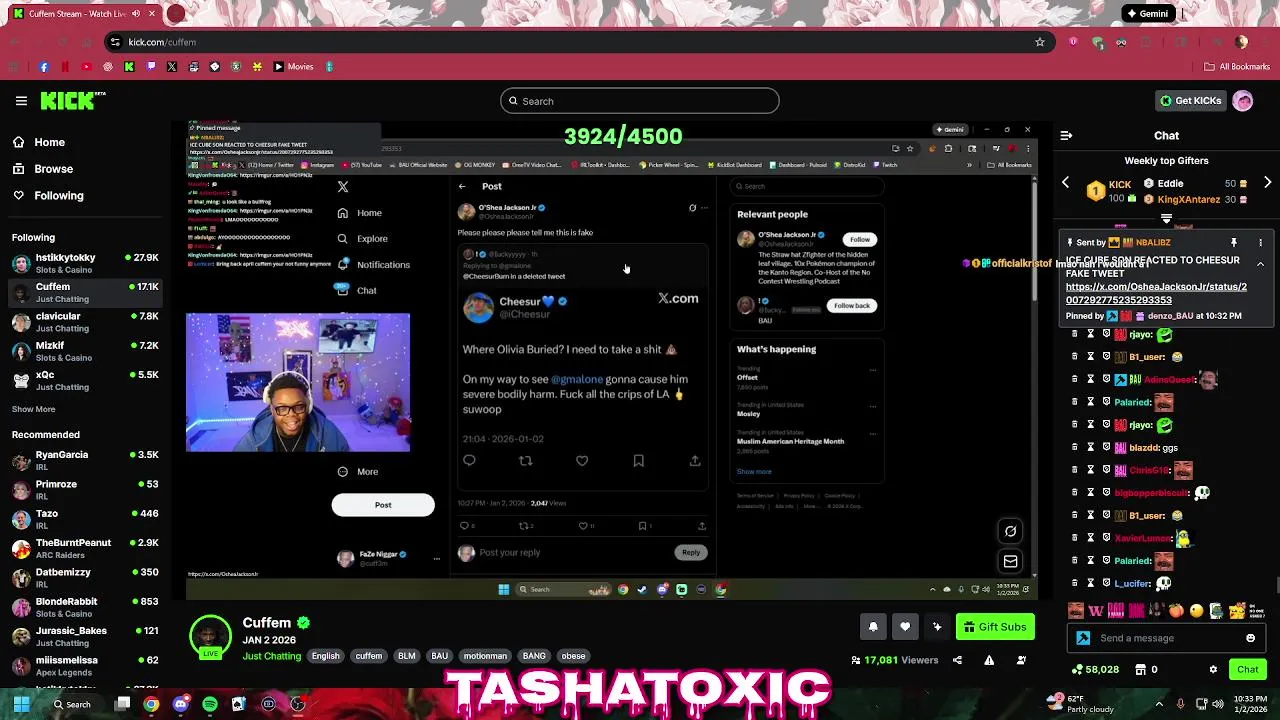Image resolution: width=1280 pixels, height=720 pixels.
Task: Show next weekly top gifters
Action: (x=1267, y=183)
